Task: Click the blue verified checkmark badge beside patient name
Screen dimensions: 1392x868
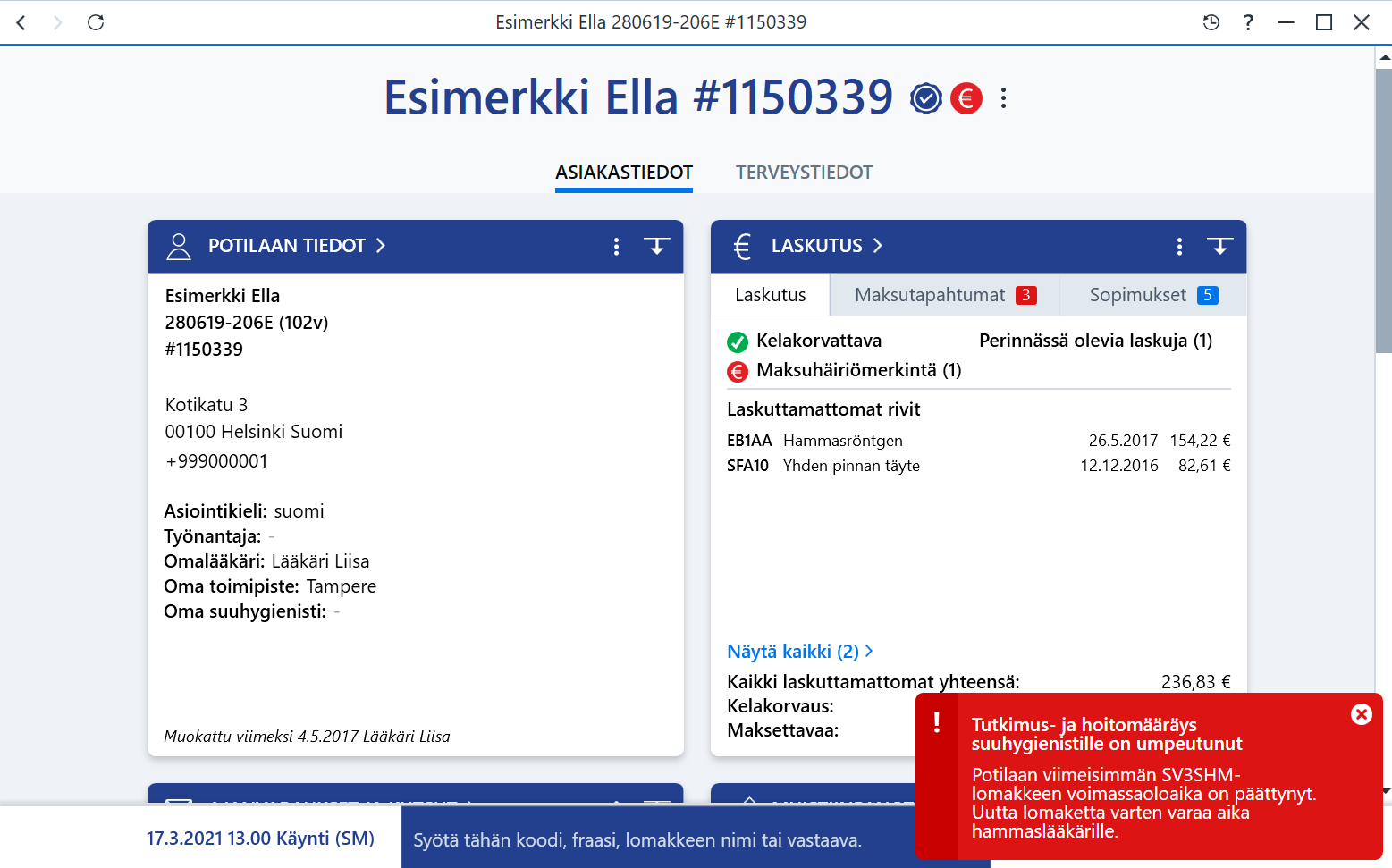Action: pos(926,98)
